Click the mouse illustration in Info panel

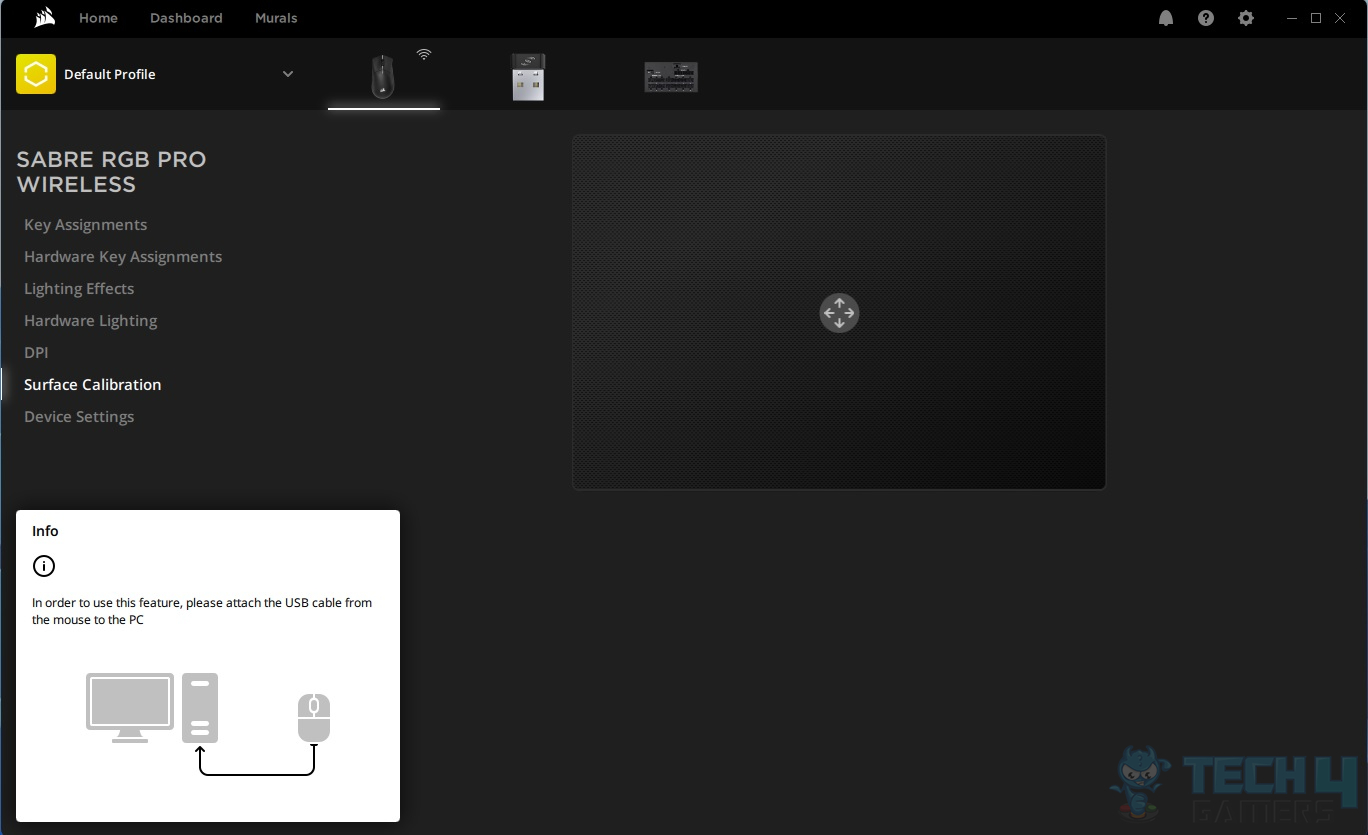314,717
